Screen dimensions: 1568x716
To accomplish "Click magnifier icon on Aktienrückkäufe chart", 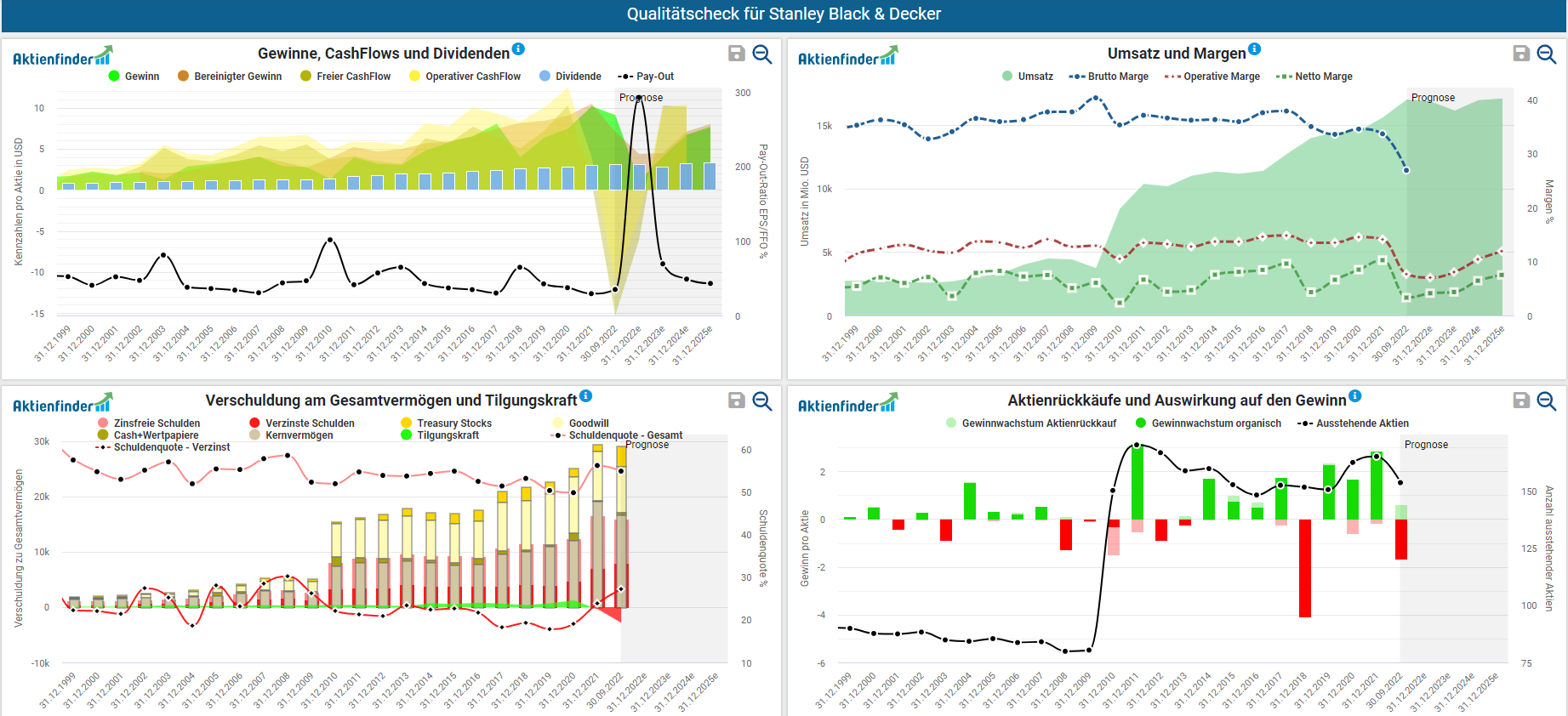I will (1547, 401).
